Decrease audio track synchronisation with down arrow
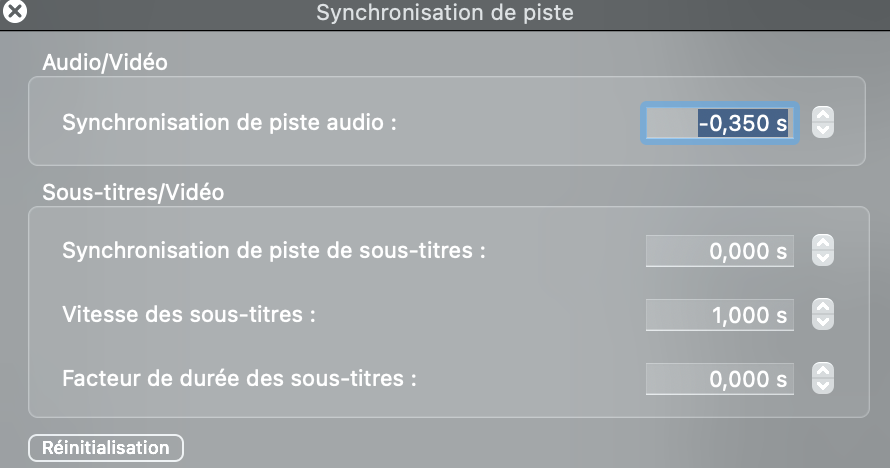This screenshot has height=468, width=890. tap(822, 130)
